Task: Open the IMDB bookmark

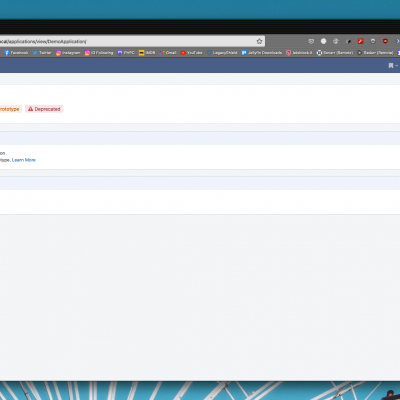Action: [147, 53]
